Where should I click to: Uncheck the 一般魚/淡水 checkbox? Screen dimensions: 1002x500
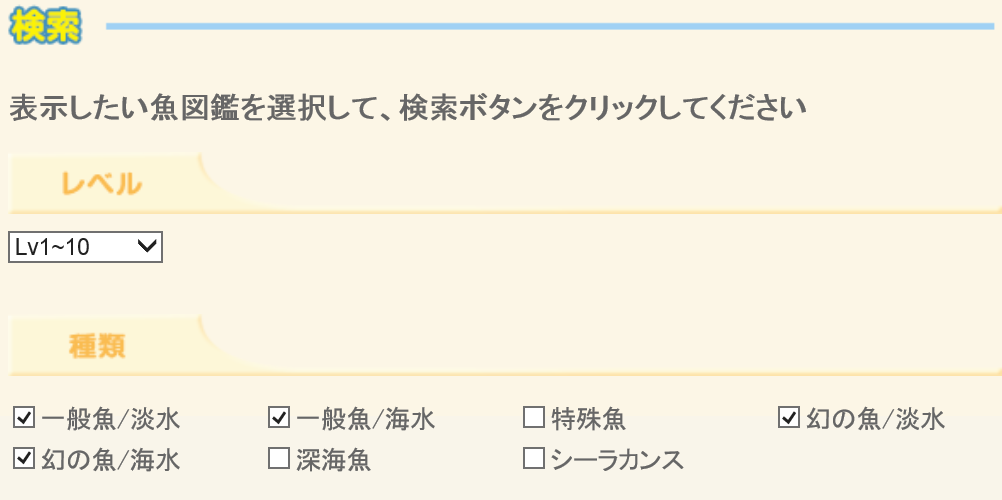[24, 418]
